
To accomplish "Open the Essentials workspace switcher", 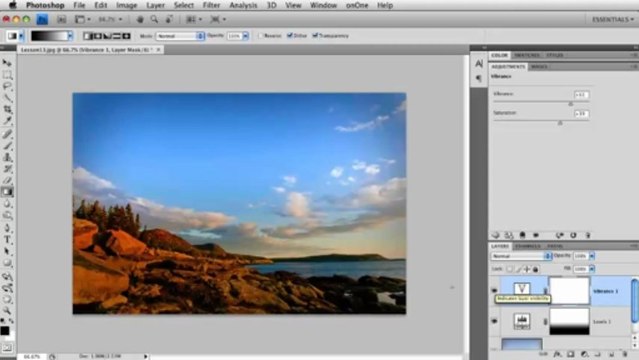I will pos(613,19).
